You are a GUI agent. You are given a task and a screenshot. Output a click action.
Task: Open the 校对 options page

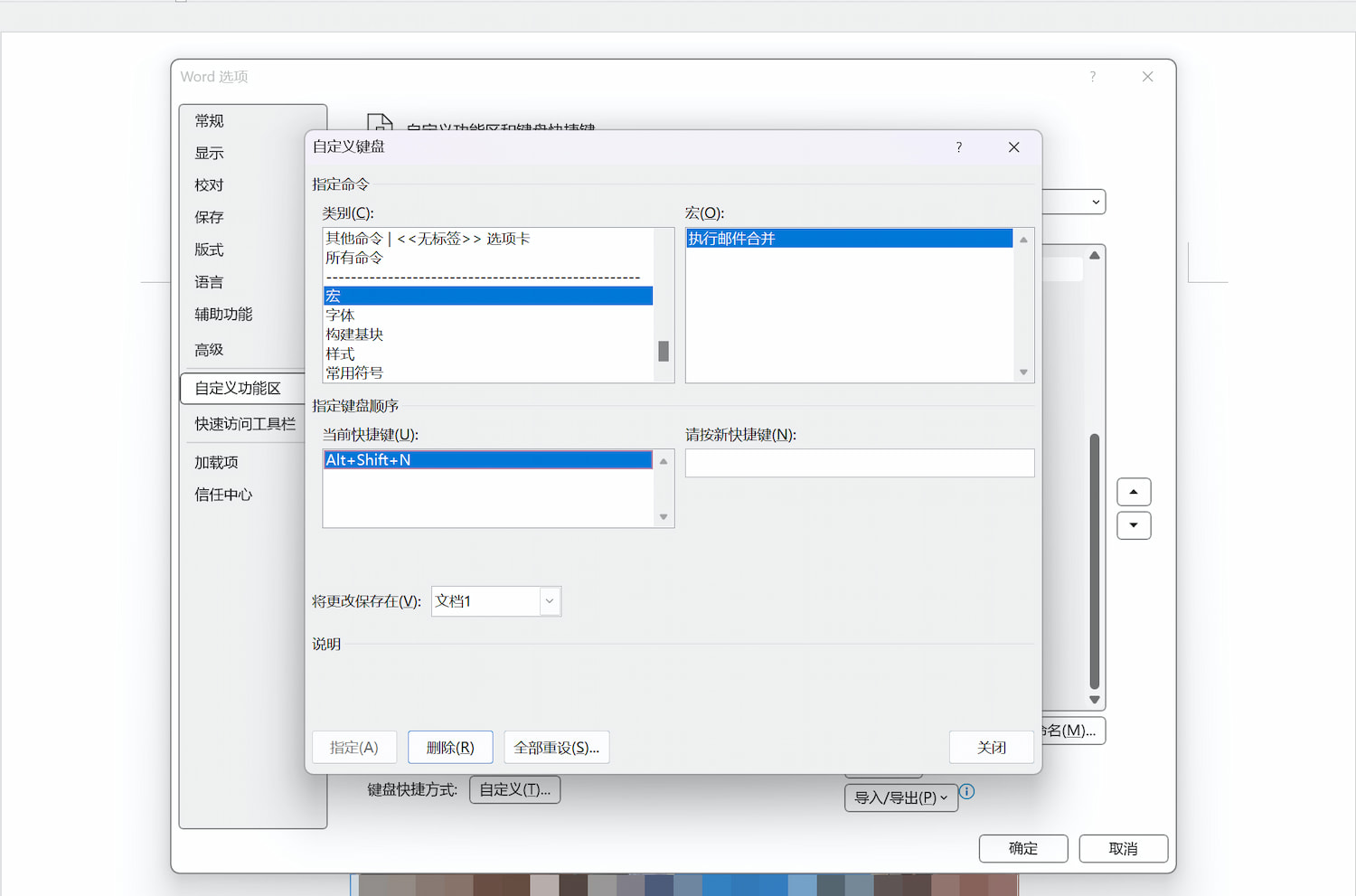(x=209, y=184)
